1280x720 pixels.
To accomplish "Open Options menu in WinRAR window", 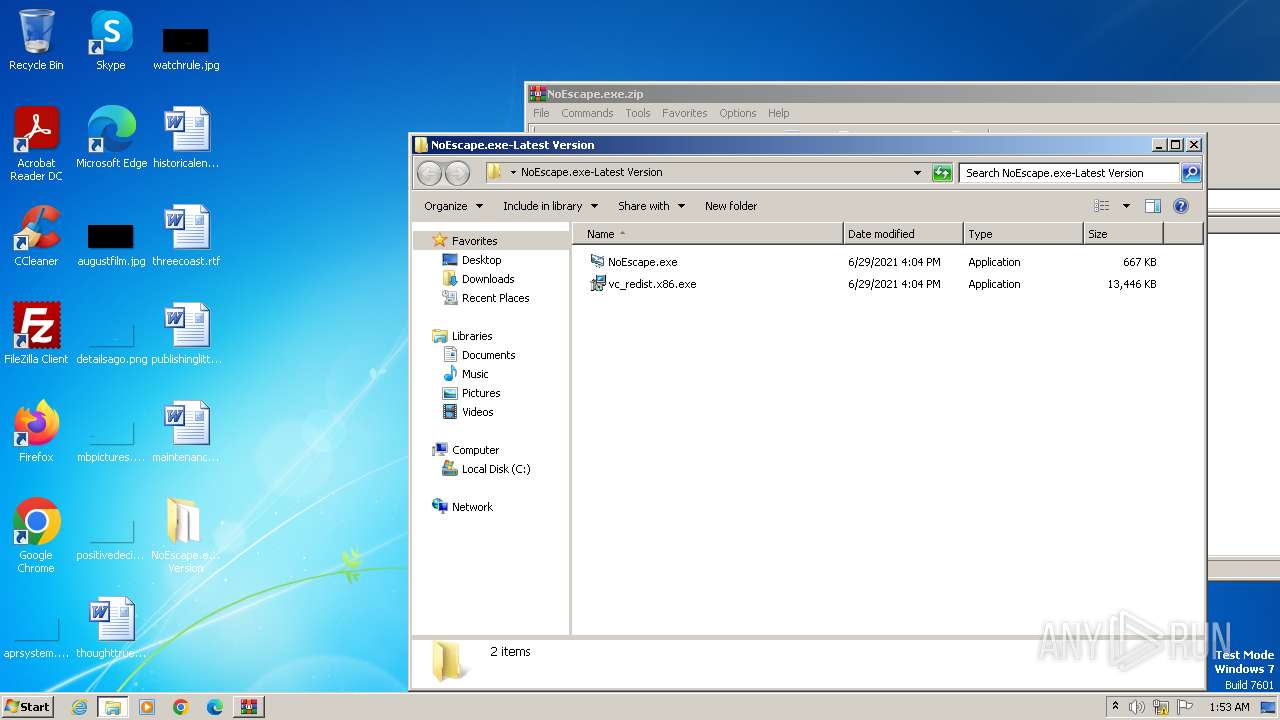I will (x=738, y=113).
